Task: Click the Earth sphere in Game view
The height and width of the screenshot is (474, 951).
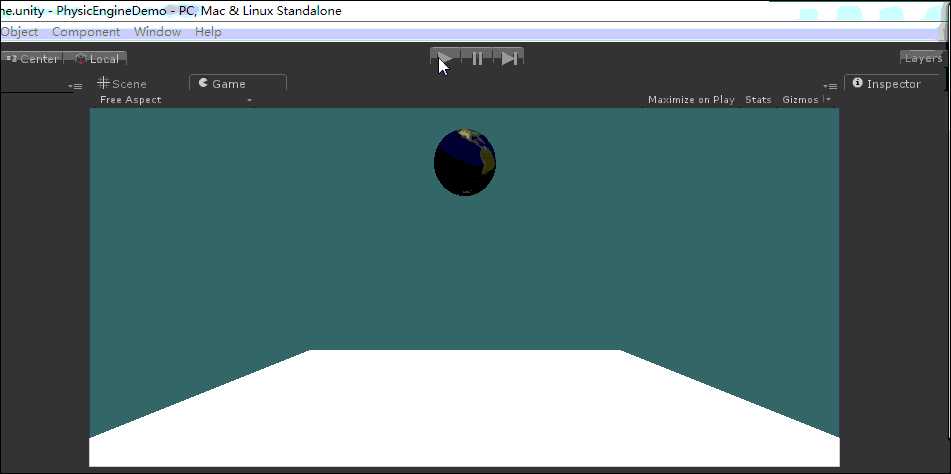Action: pyautogui.click(x=465, y=162)
